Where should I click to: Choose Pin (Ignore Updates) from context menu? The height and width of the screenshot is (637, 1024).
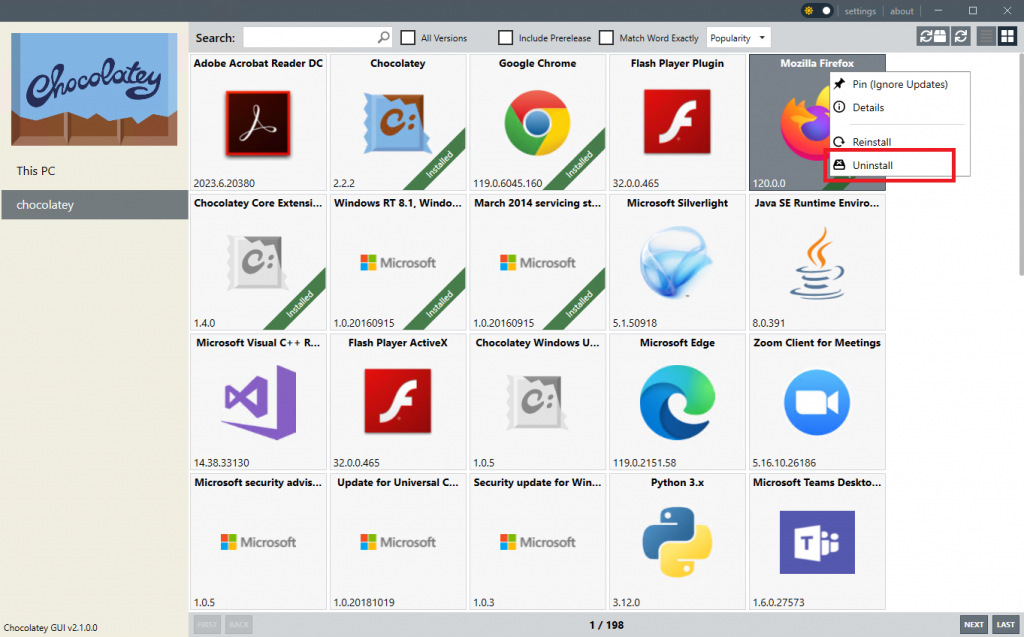(899, 84)
